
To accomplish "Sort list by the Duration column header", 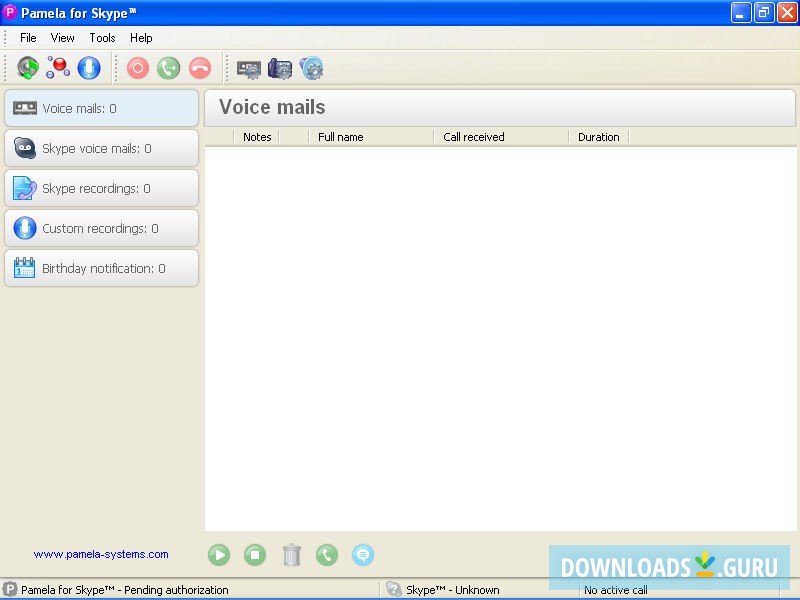I will click(599, 137).
